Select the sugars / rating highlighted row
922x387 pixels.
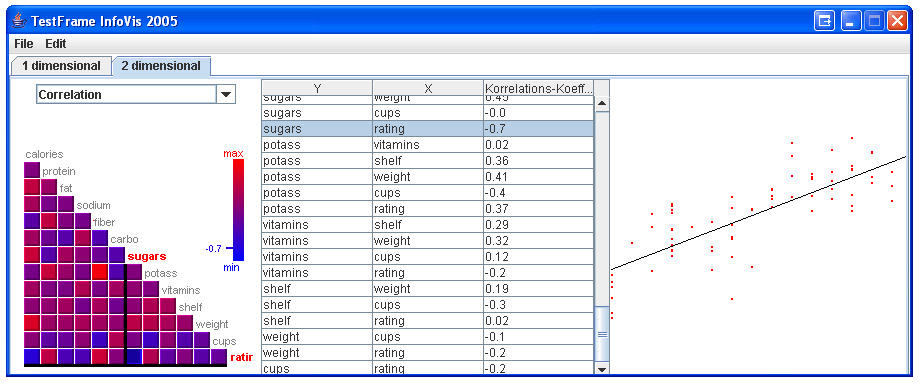(x=427, y=129)
